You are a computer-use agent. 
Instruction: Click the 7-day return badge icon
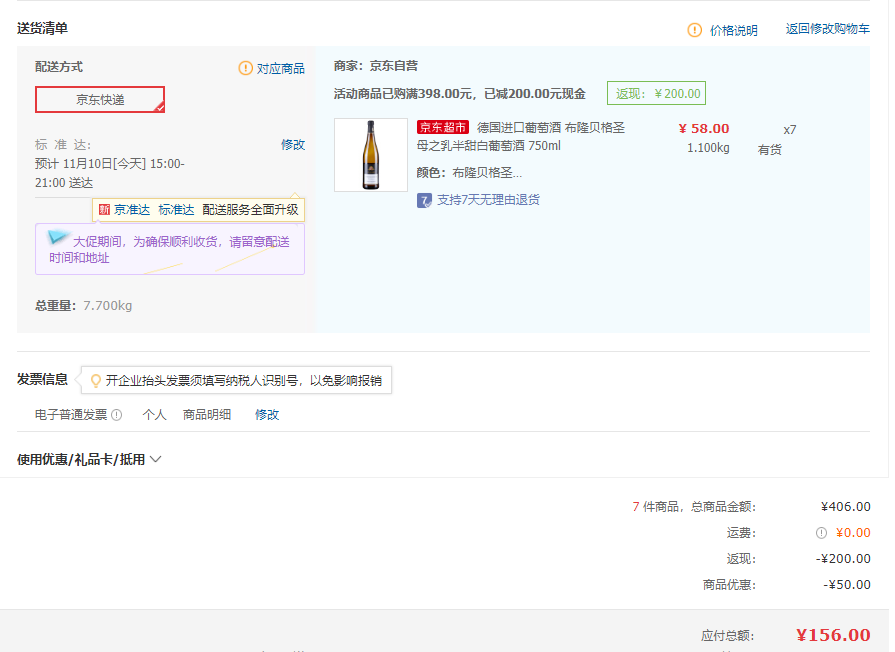[424, 200]
